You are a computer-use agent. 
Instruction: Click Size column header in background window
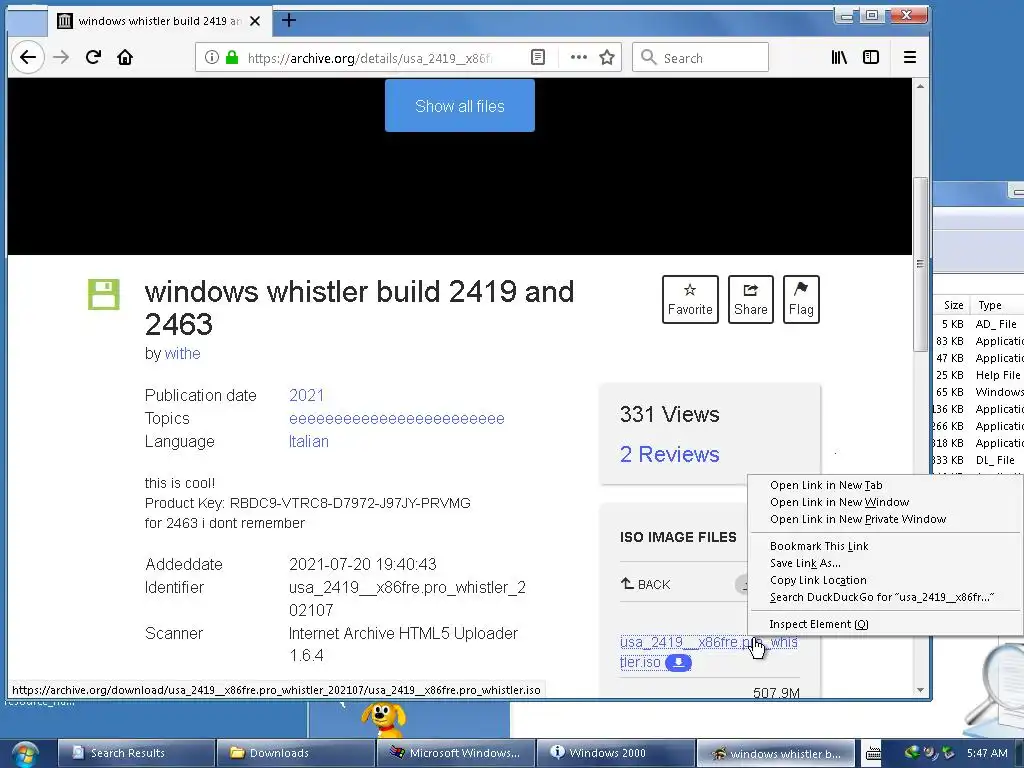click(953, 305)
